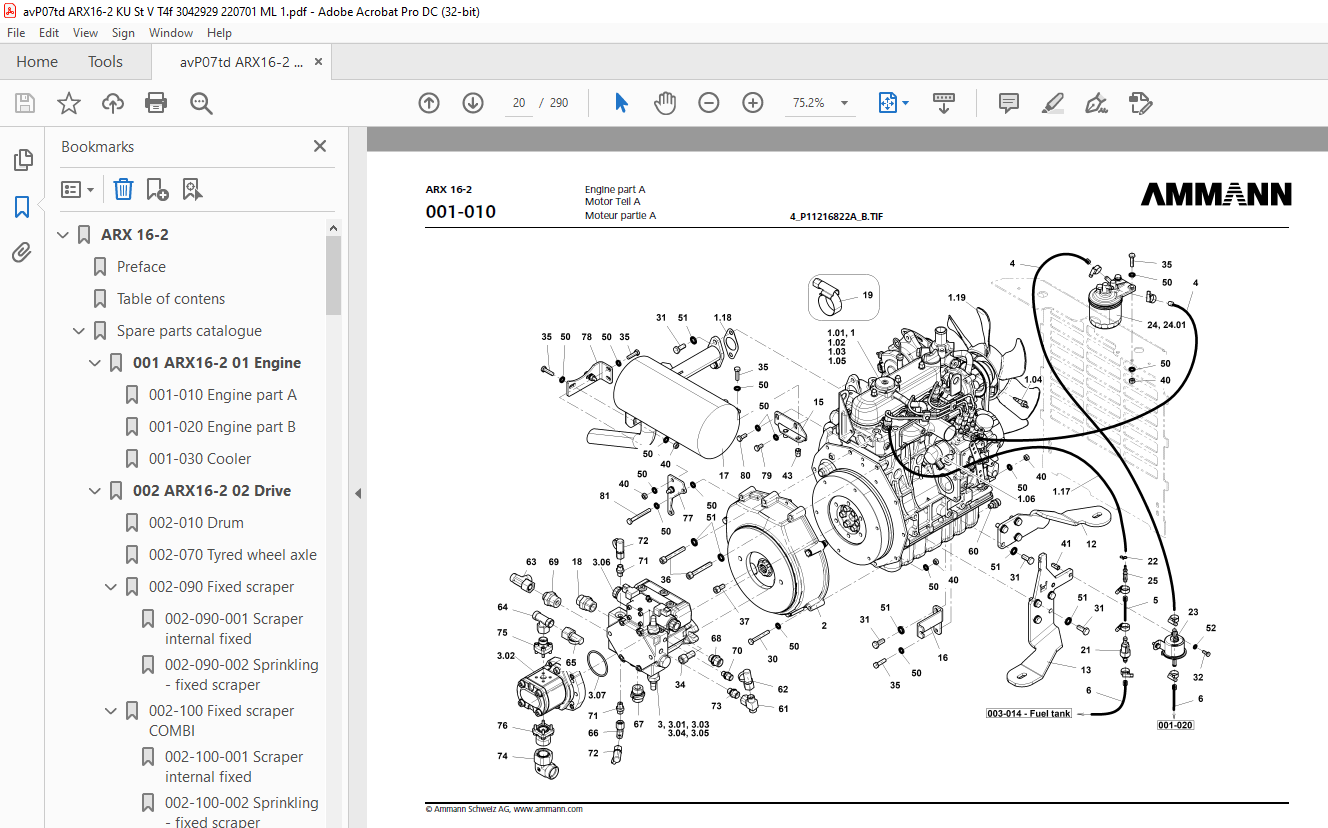
Task: Activate the hand pan tool
Action: point(665,103)
